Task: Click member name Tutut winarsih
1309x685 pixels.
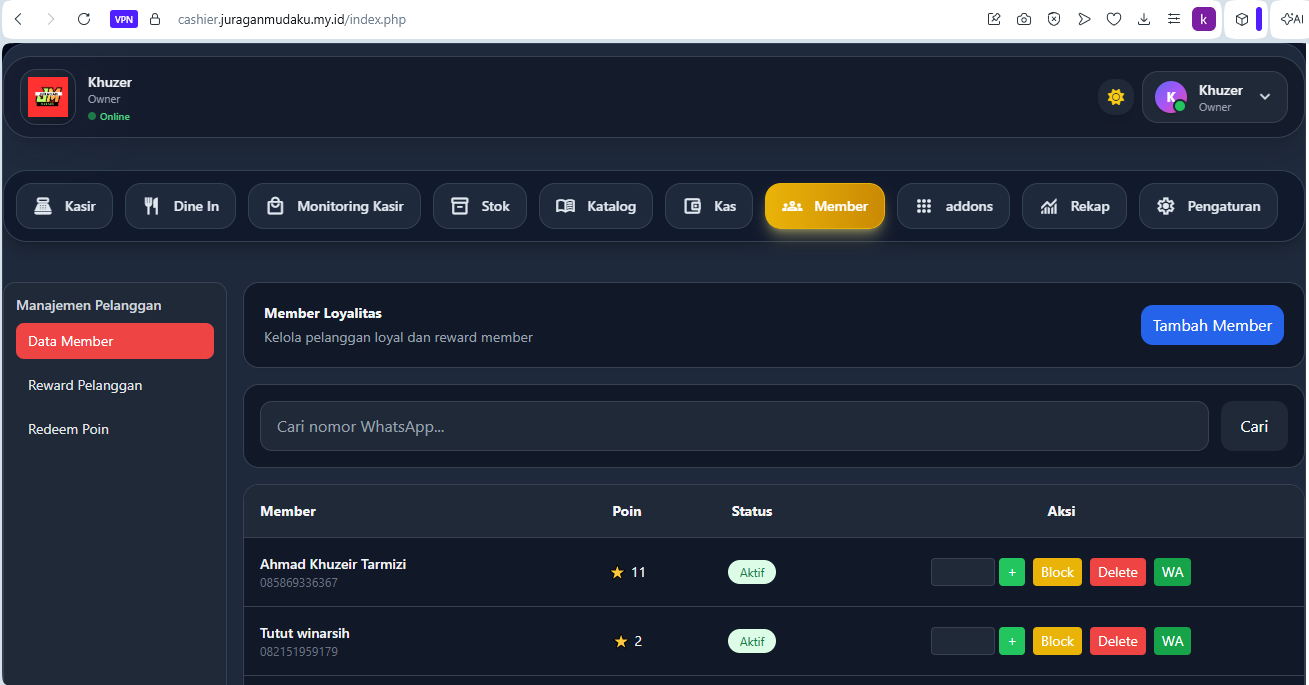Action: click(x=305, y=633)
